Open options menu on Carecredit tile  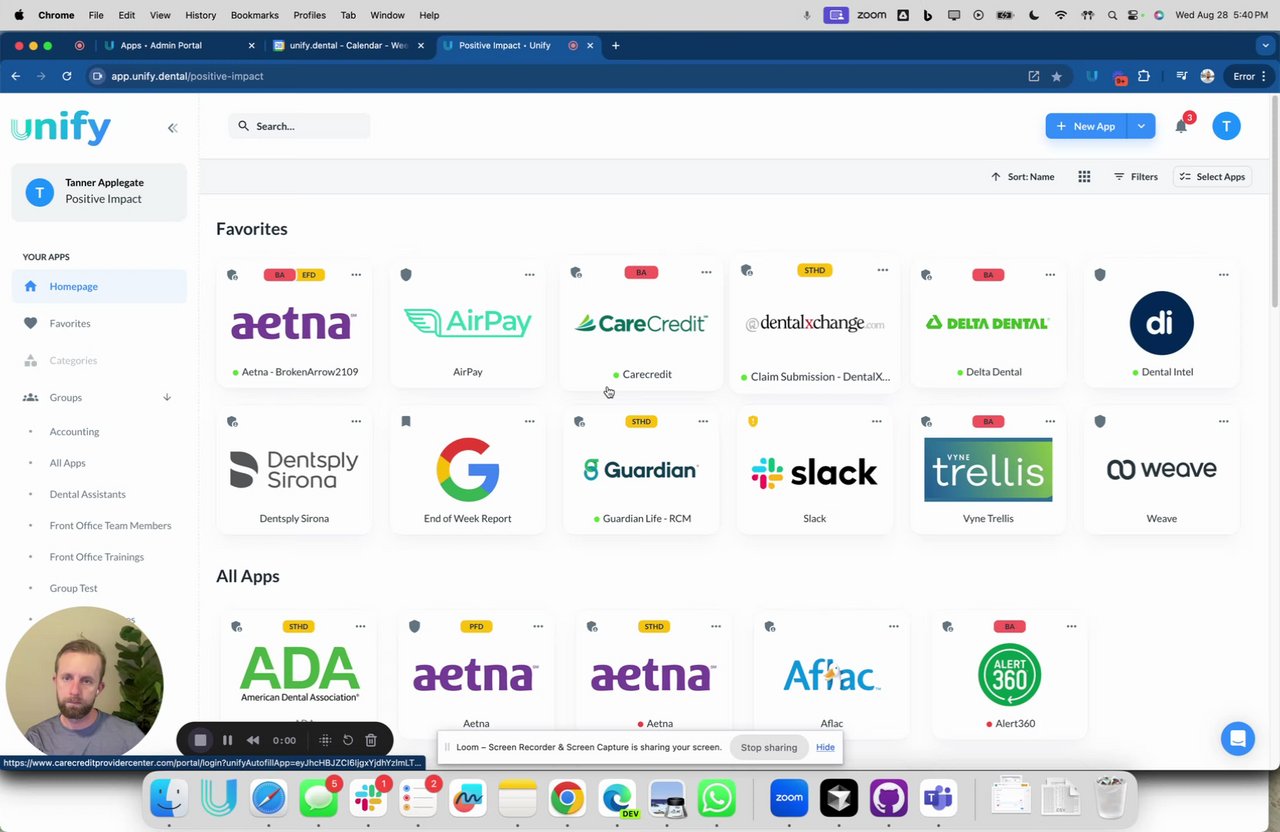pos(706,272)
